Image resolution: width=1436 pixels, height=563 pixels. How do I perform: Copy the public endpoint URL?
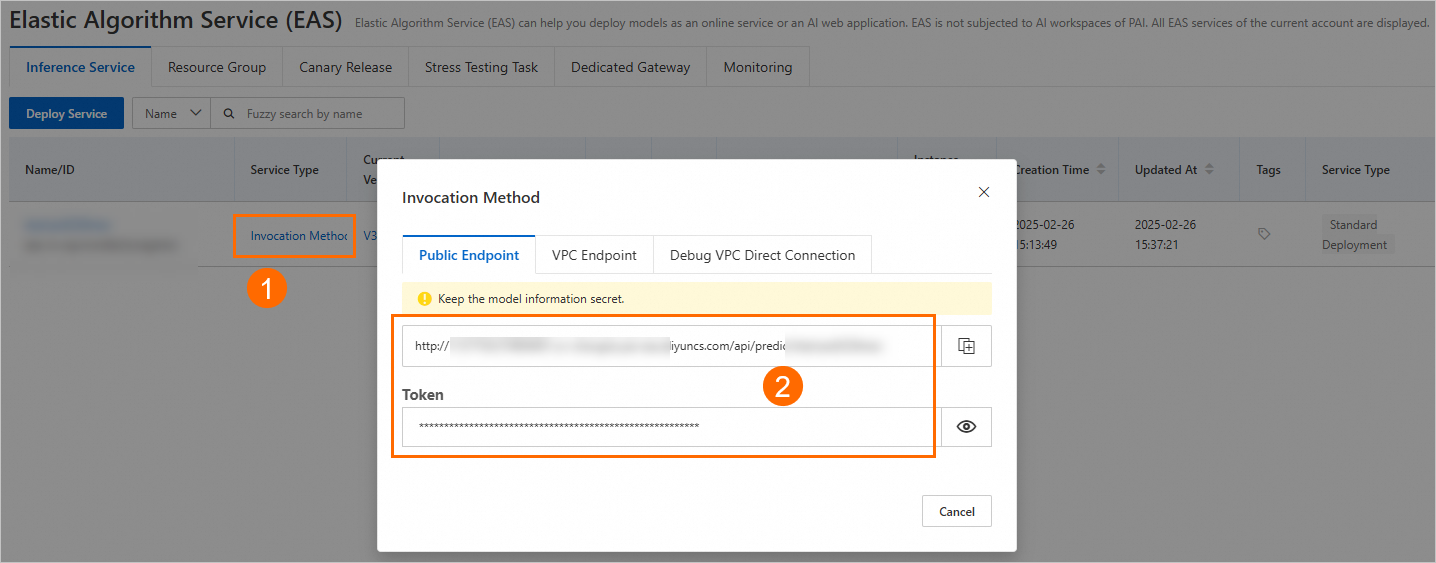point(966,346)
